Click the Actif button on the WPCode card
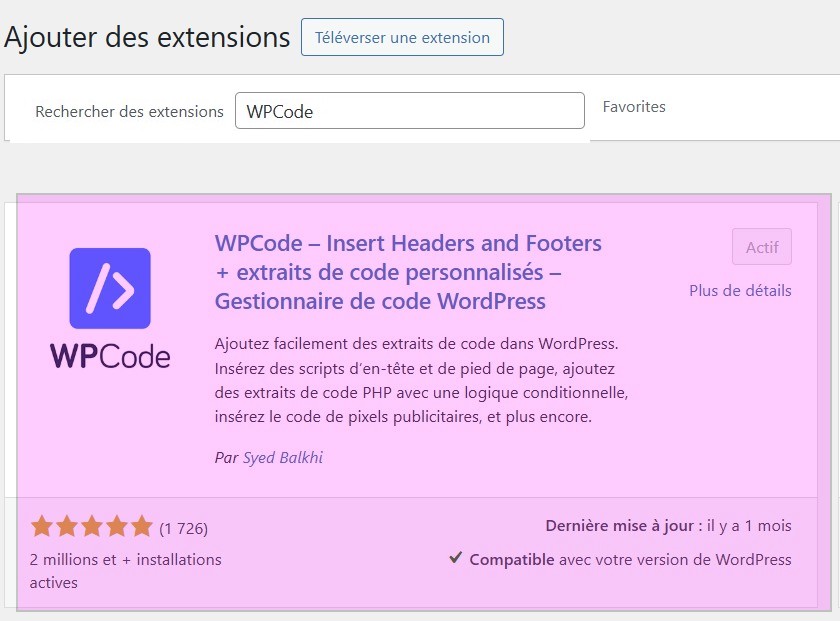Viewport: 840px width, 621px height. (x=761, y=247)
